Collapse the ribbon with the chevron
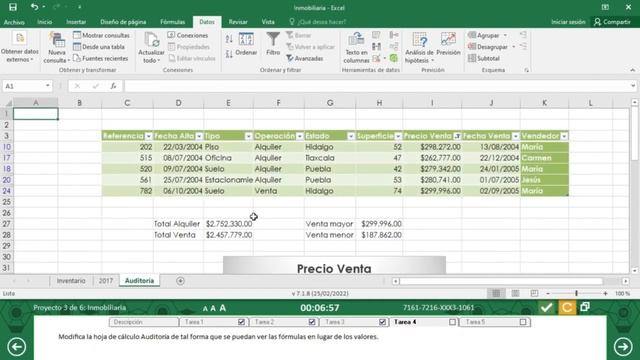Viewport: 640px width, 360px height. click(x=632, y=70)
